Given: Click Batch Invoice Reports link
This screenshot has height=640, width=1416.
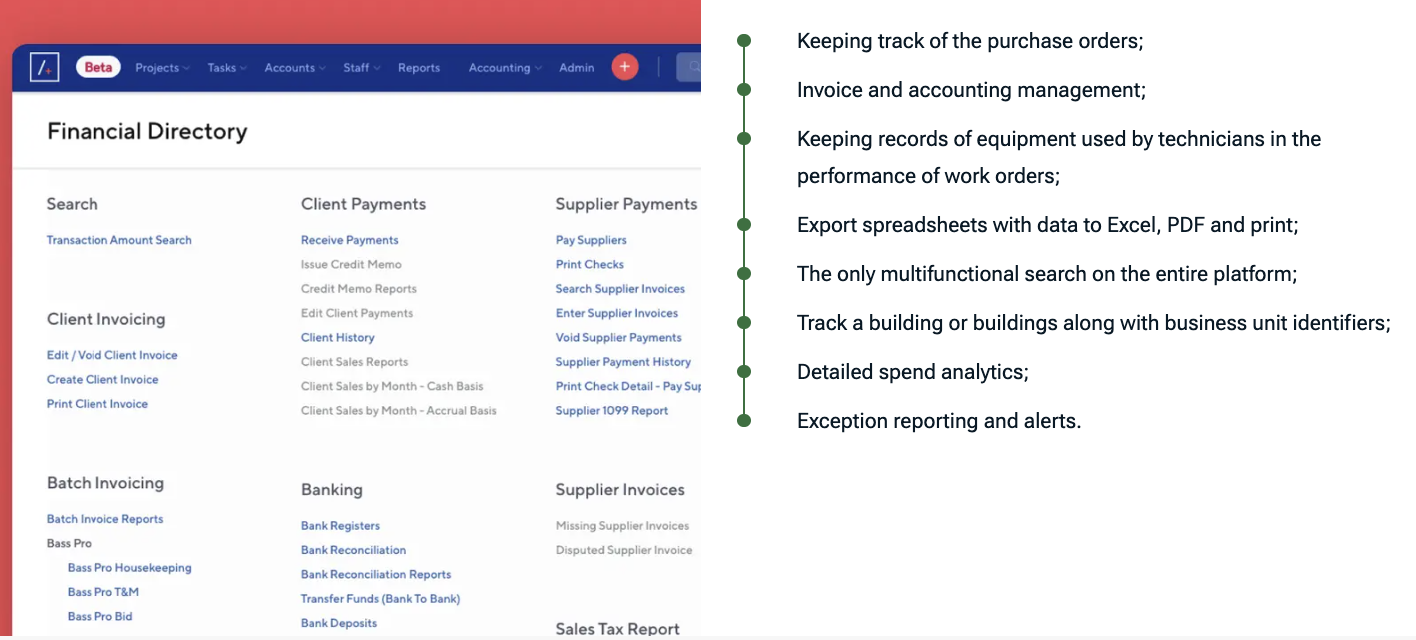Looking at the screenshot, I should (105, 519).
